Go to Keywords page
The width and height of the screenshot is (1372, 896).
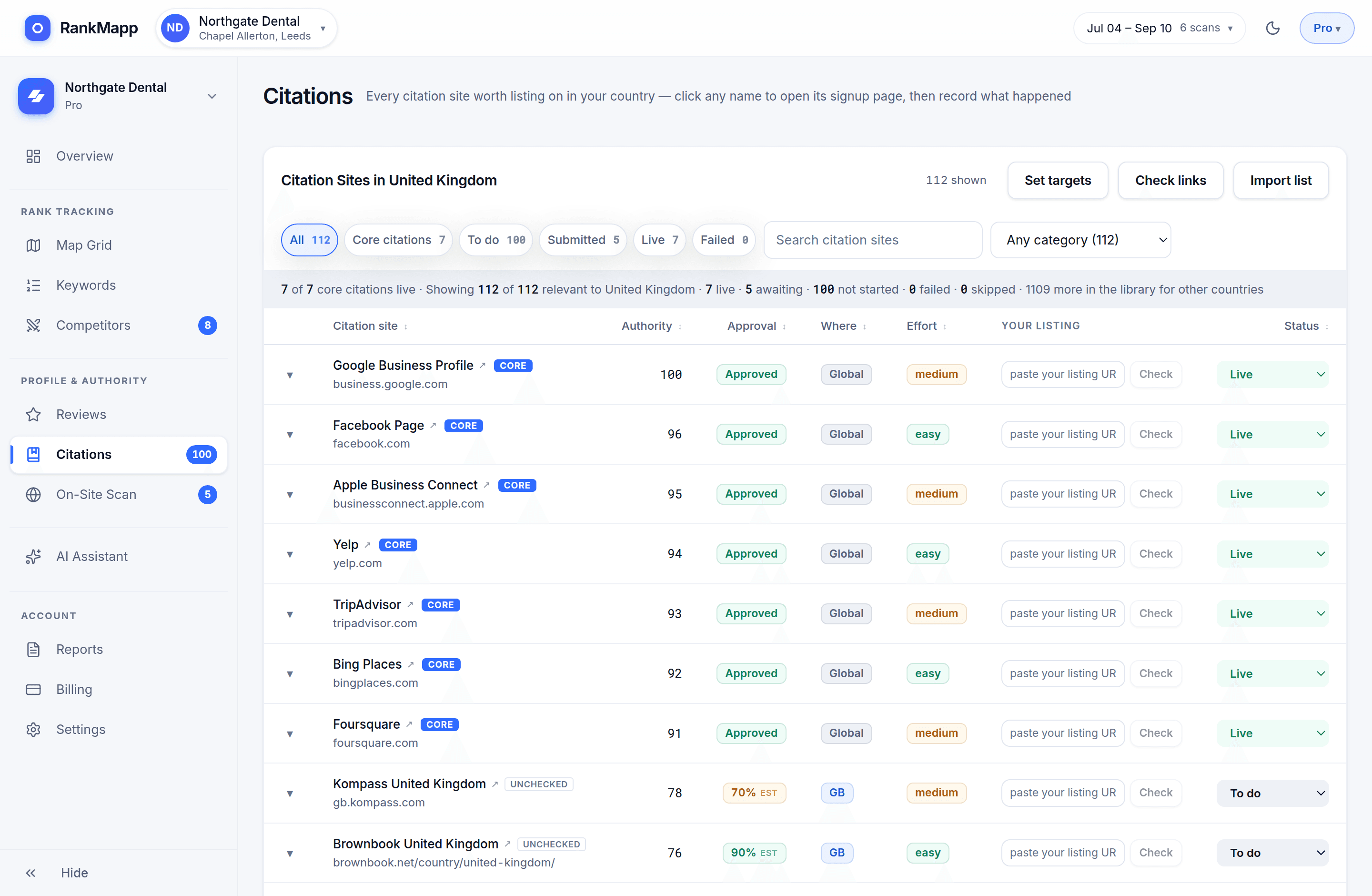119,285
